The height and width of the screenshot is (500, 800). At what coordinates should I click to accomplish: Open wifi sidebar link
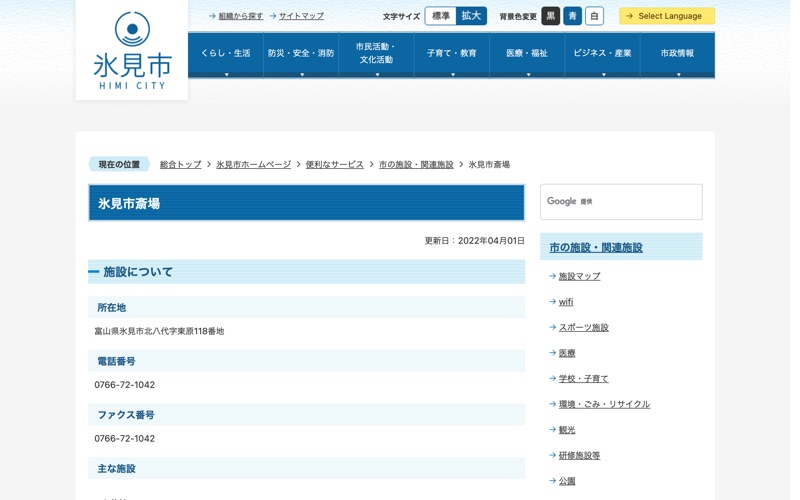(566, 302)
